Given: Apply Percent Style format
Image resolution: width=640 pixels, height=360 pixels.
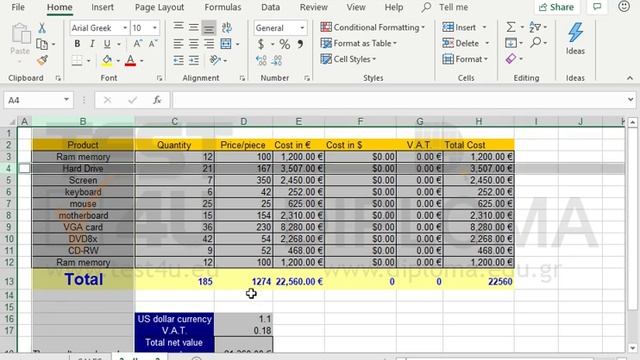Looking at the screenshot, I should point(285,44).
